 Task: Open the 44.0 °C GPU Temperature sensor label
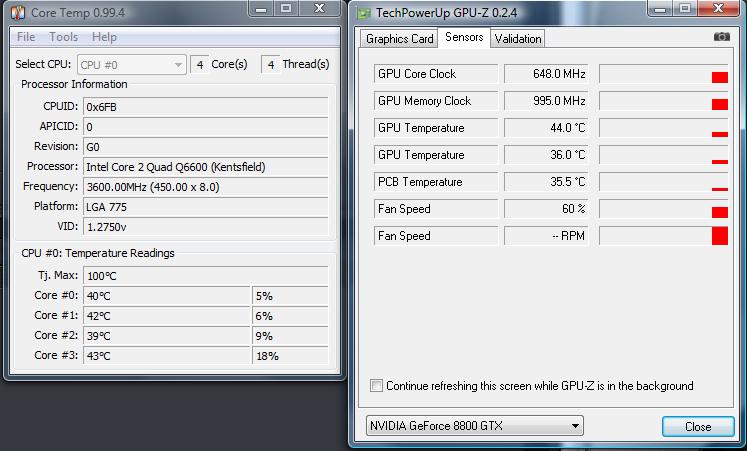pos(435,128)
